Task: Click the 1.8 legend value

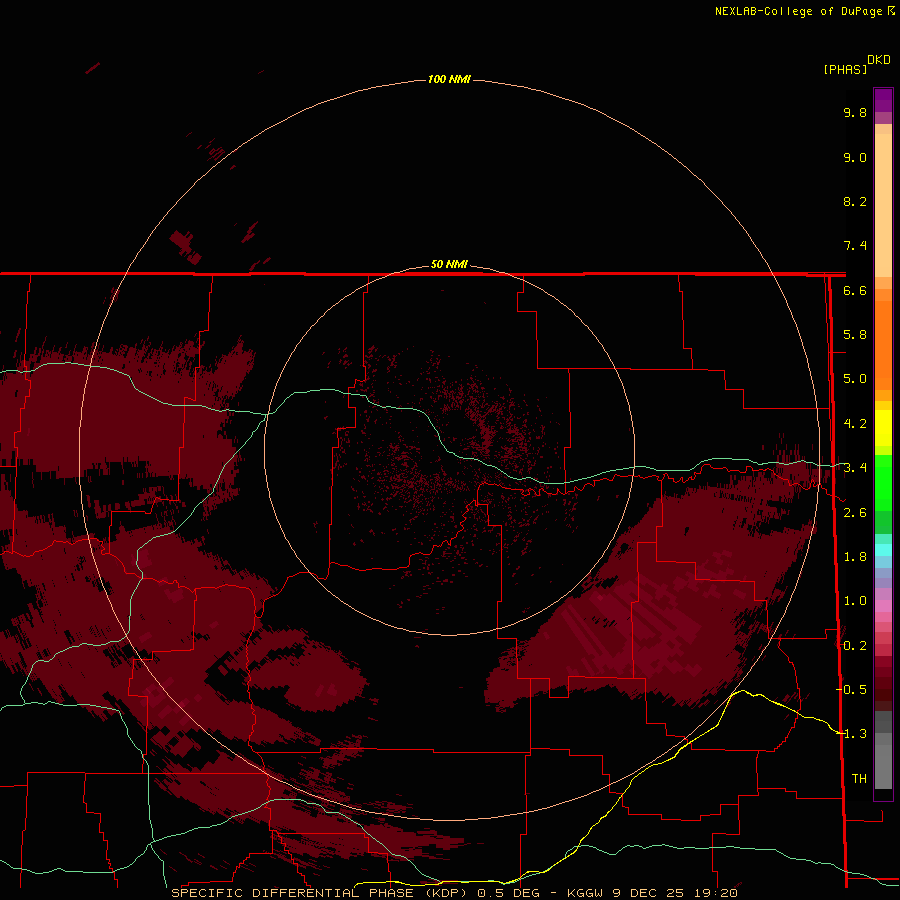Action: click(855, 557)
